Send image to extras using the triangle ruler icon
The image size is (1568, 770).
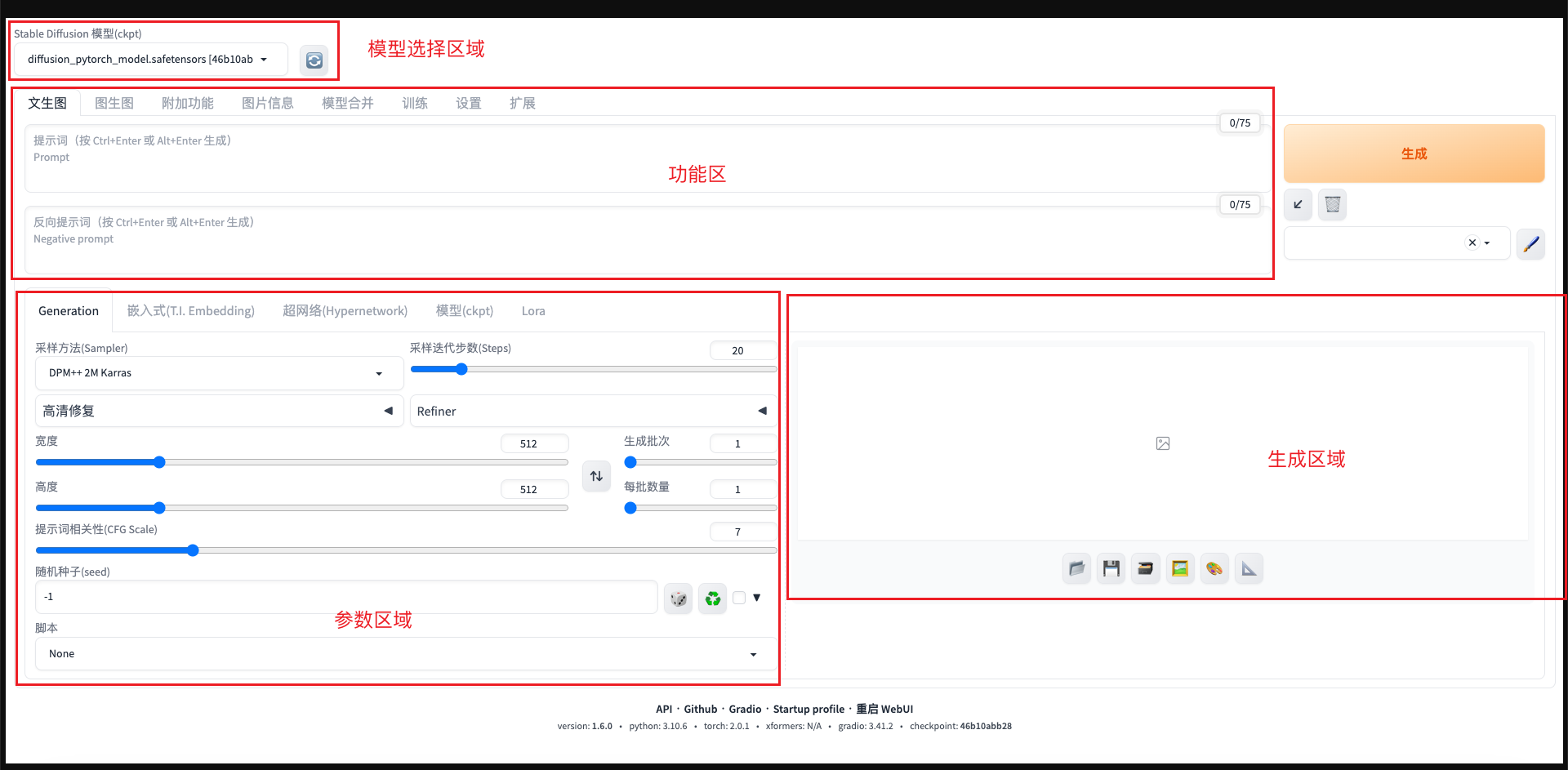pos(1249,568)
